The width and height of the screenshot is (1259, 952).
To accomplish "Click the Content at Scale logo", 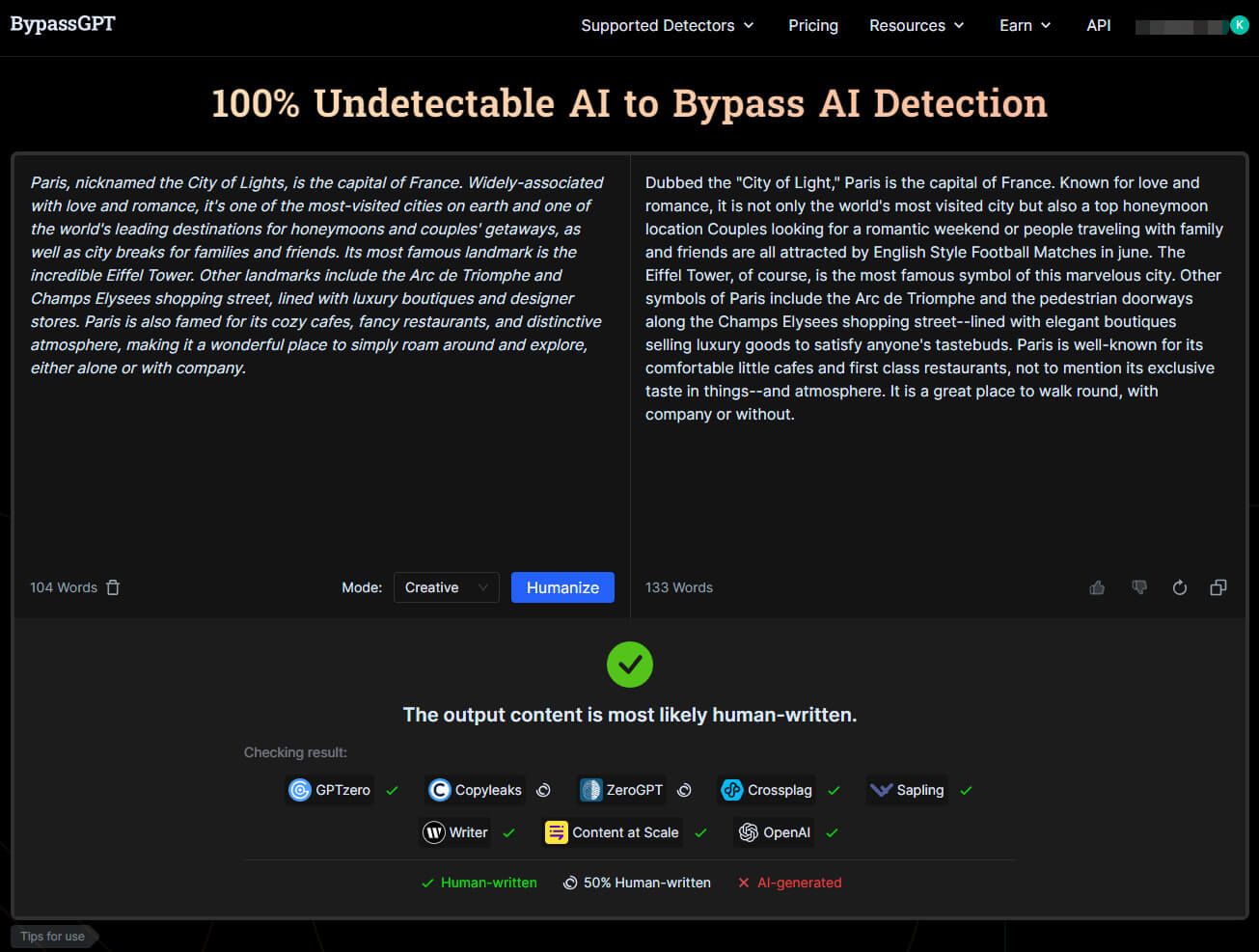I will 557,832.
